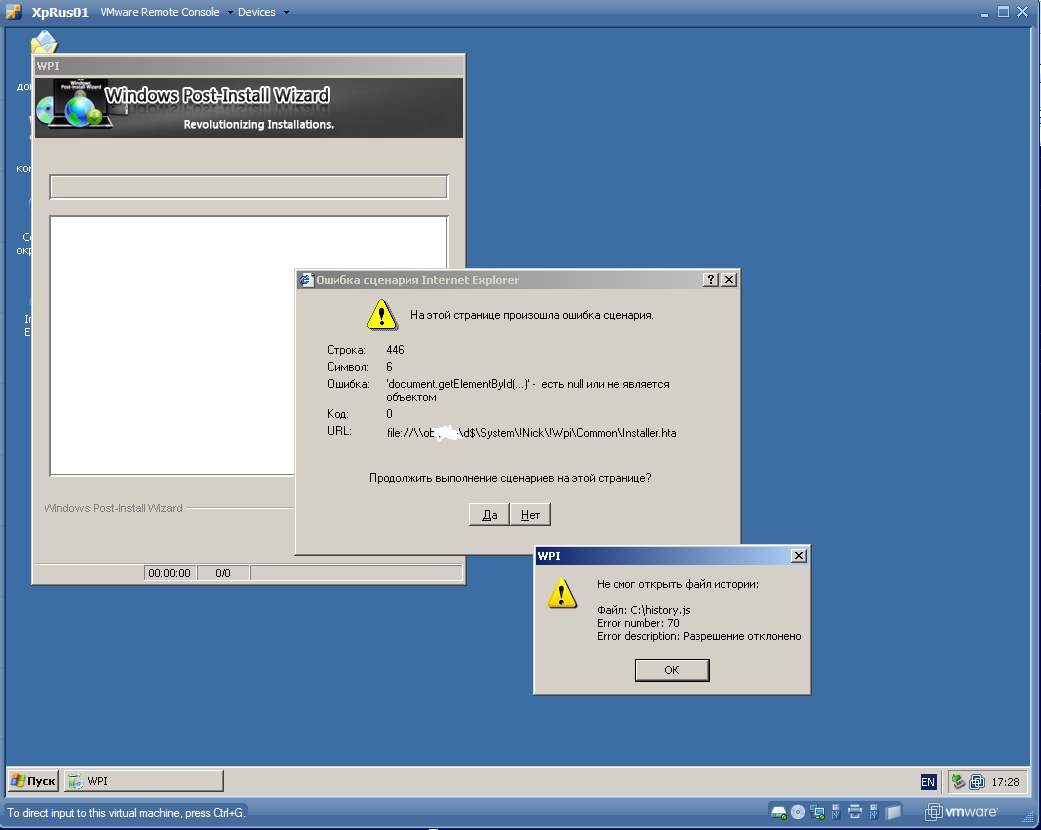The height and width of the screenshot is (830, 1041).
Task: Click the taskbar clock showing 17:28
Action: [x=1006, y=782]
